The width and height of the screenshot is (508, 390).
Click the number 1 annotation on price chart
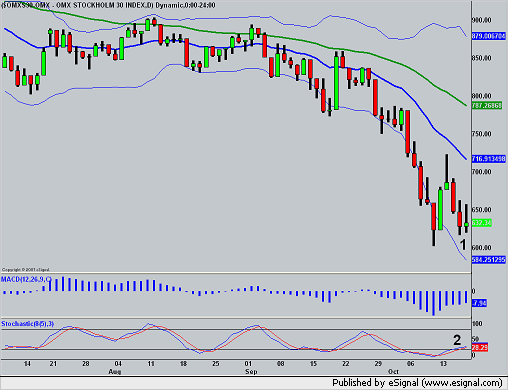click(463, 245)
